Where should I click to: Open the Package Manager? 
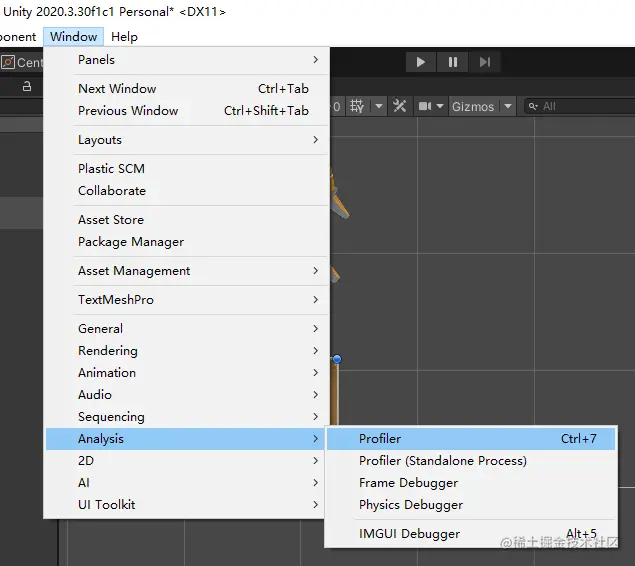[x=186, y=242]
